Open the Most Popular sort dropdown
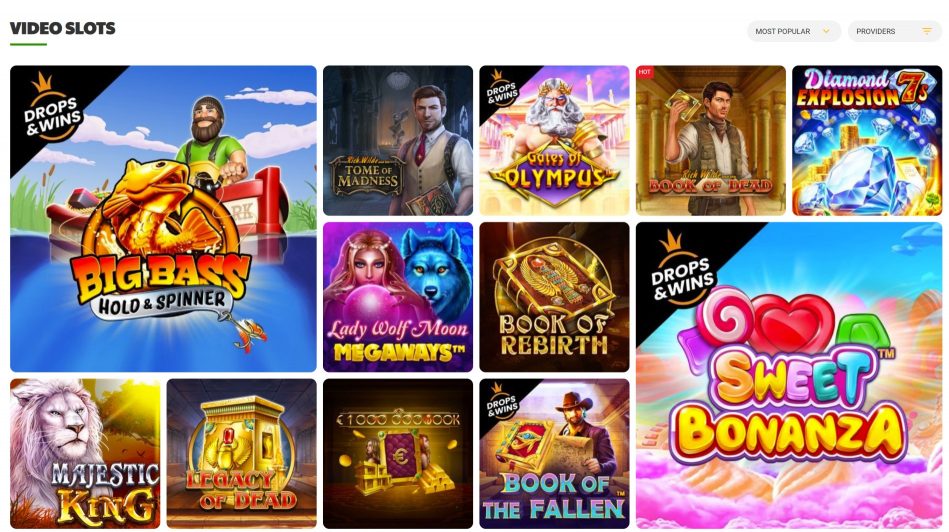949x532 pixels. tap(793, 31)
